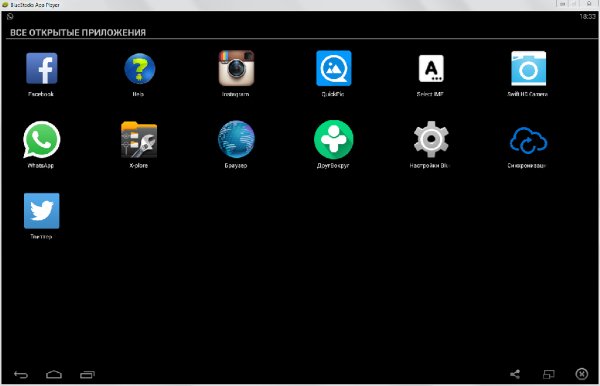Minimize the BlueStacks App Player window

click(562, 4)
